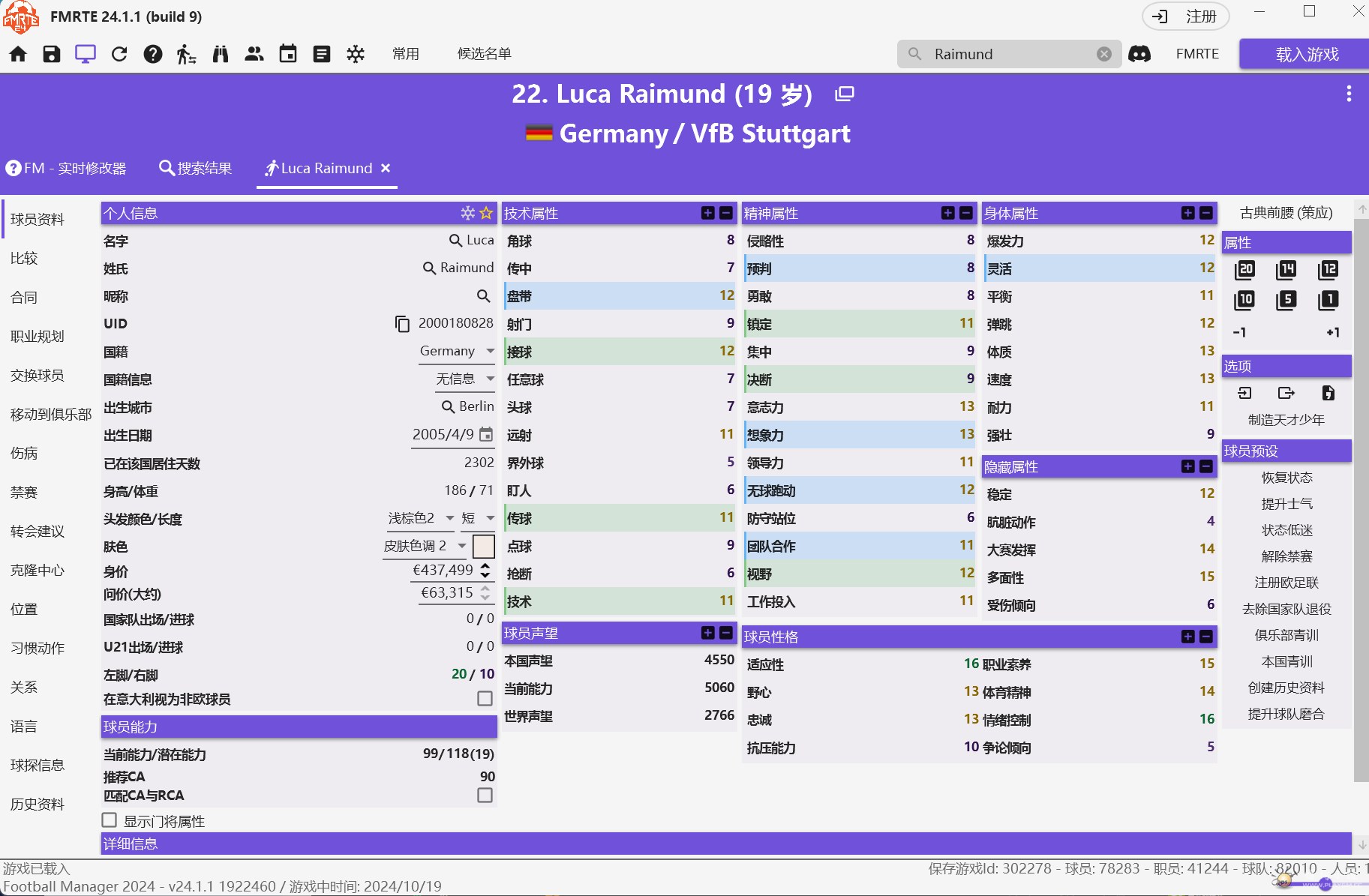Open the 合同 sidebar section

coord(24,297)
